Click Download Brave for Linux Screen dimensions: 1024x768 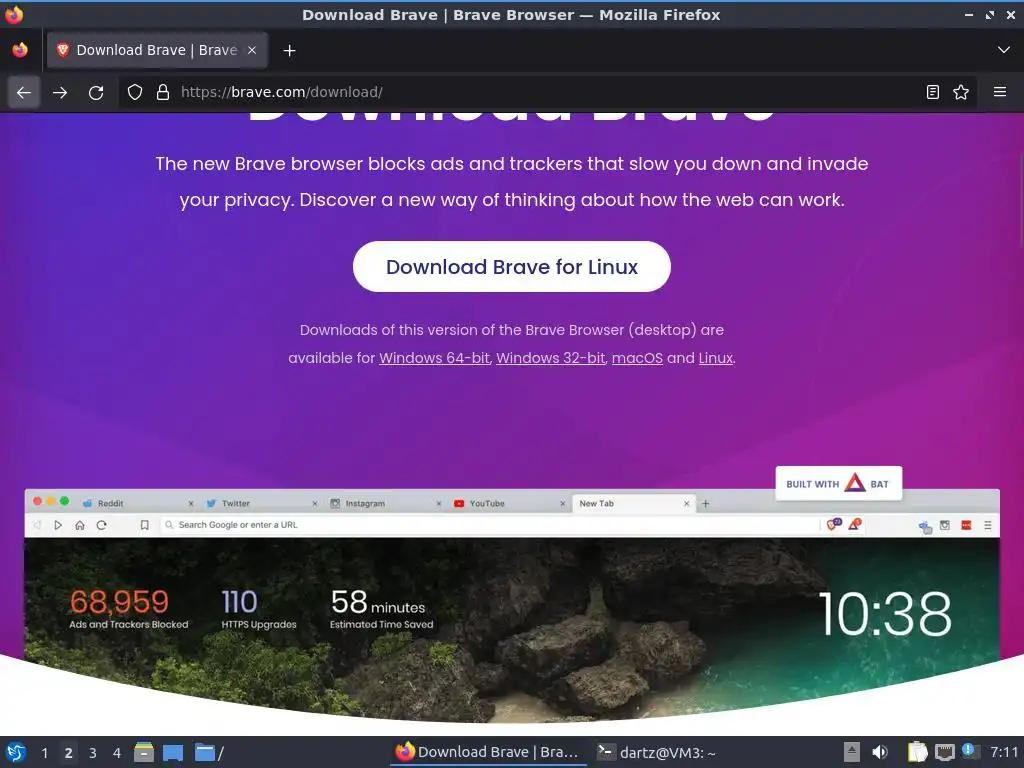click(511, 266)
